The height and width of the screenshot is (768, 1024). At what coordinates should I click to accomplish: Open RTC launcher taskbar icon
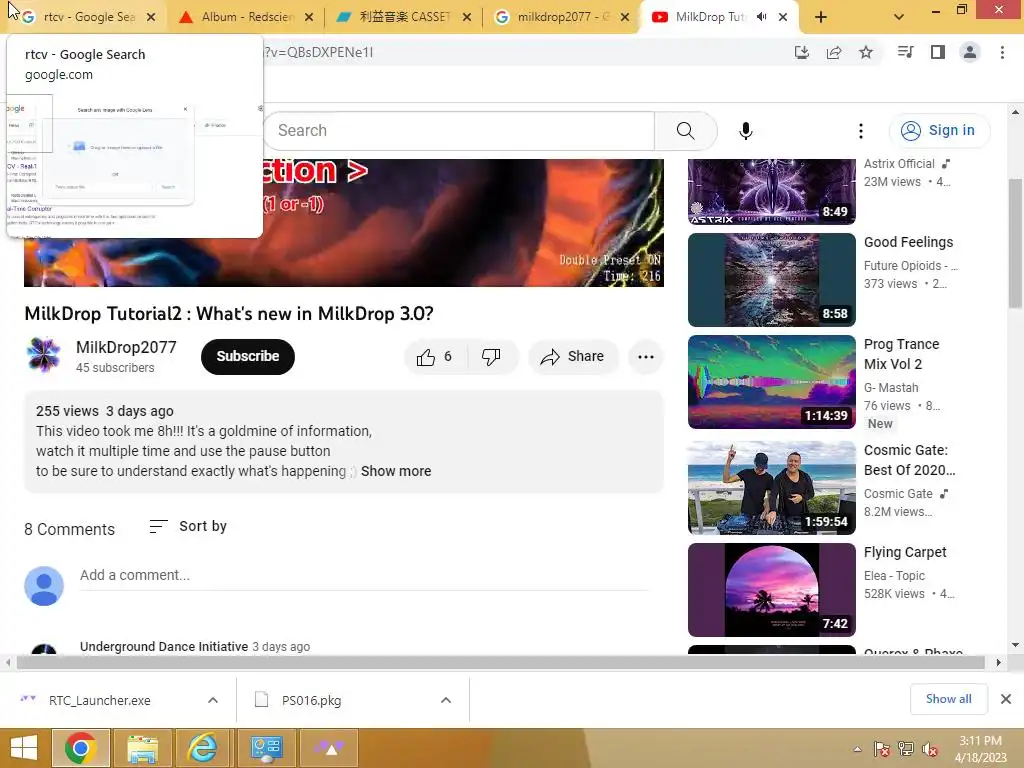(x=329, y=748)
